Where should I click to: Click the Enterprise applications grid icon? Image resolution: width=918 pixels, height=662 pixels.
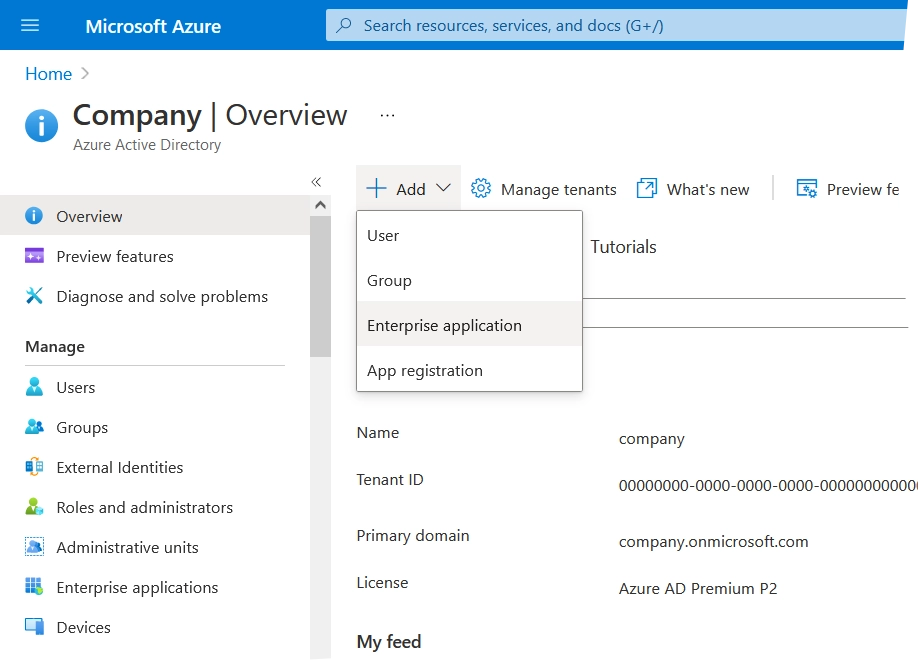click(x=34, y=586)
